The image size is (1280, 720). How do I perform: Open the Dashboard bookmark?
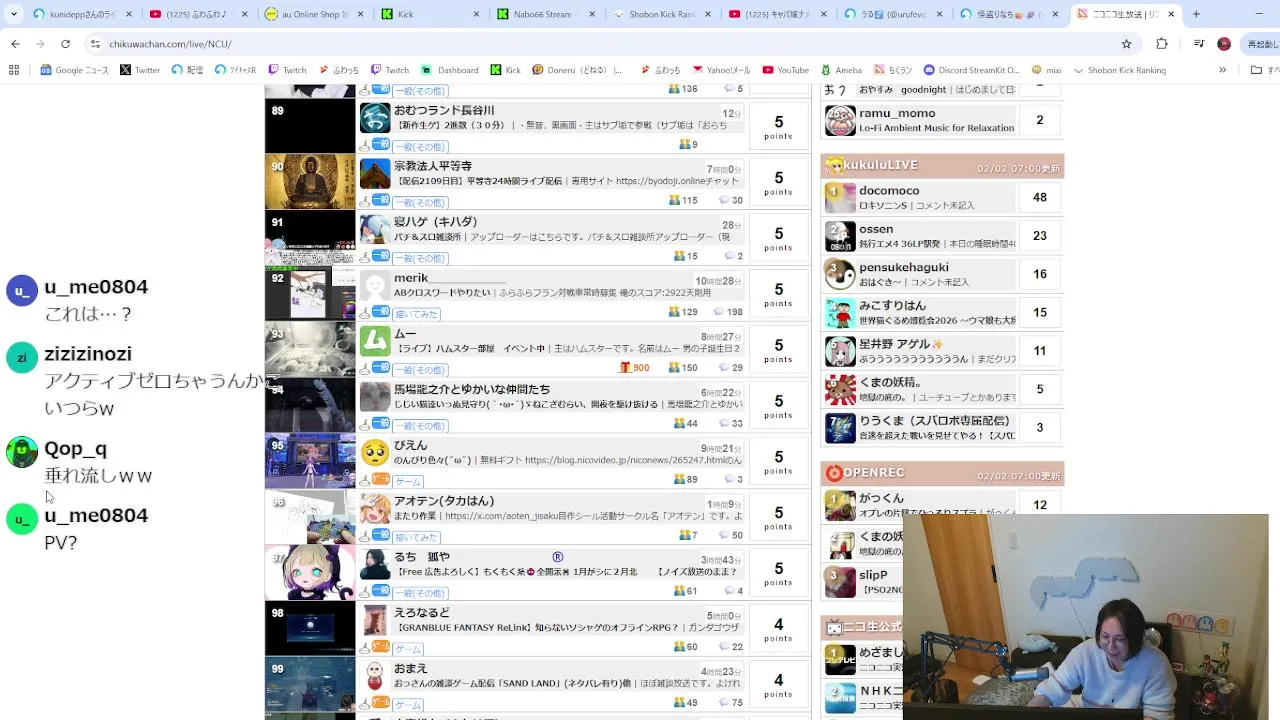click(450, 70)
